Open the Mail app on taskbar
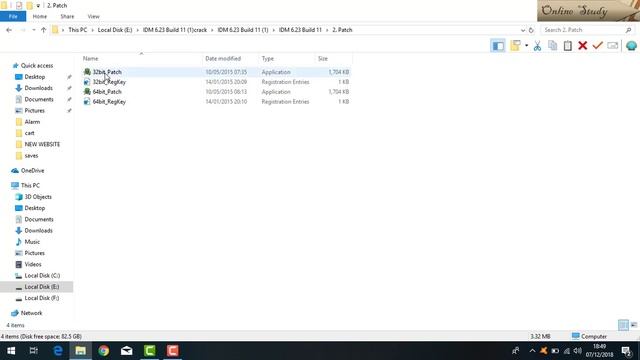The image size is (640, 360). 127,351
